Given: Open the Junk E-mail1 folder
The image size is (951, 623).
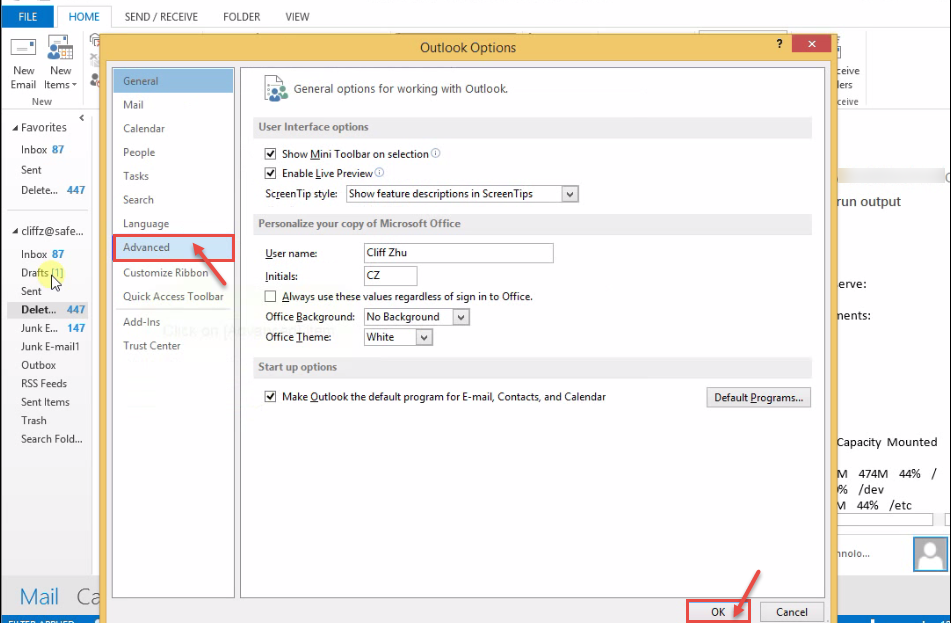Looking at the screenshot, I should coord(50,346).
